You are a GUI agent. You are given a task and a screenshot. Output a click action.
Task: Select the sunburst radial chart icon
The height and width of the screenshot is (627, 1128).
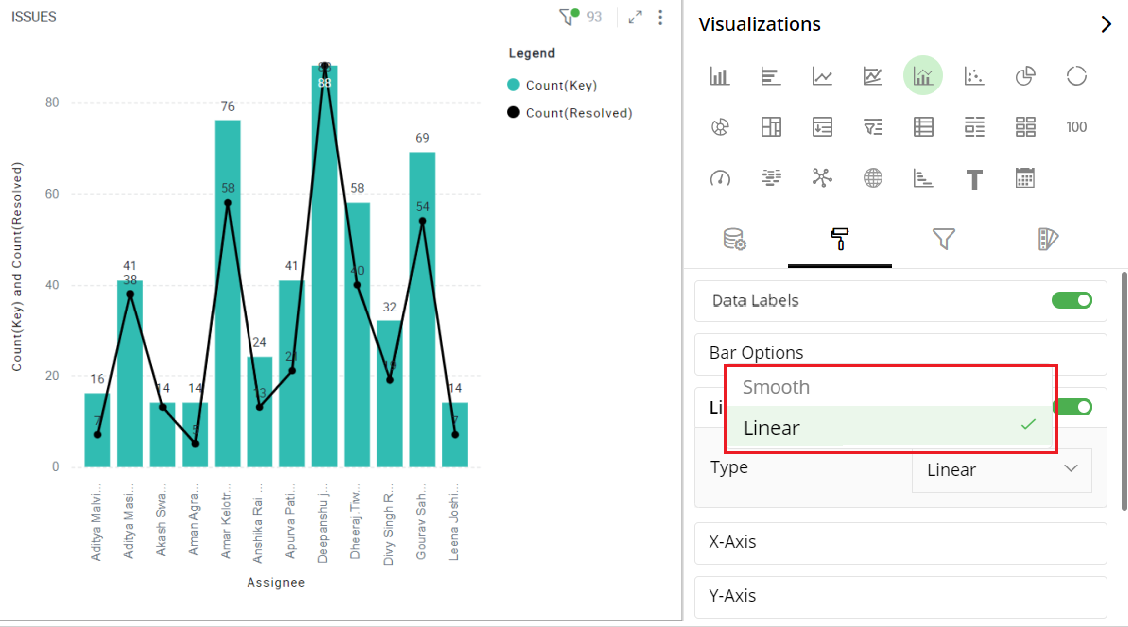tap(719, 127)
